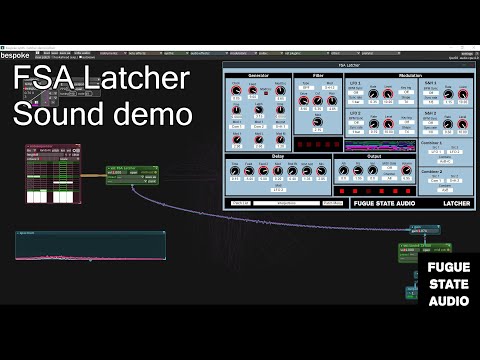The image size is (480, 360).
Task: Open the LFO 1 Shape selector
Action: (x=406, y=102)
